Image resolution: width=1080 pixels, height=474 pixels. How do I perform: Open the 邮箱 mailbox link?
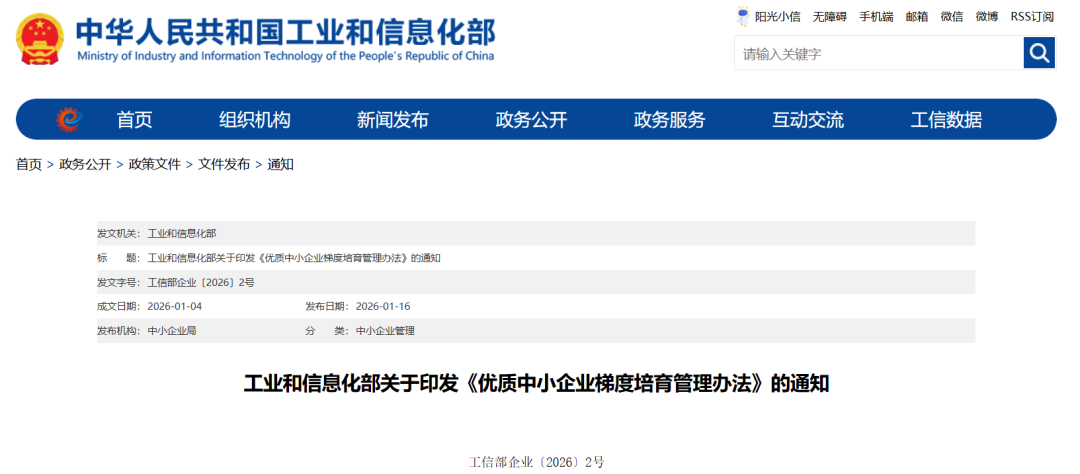(917, 17)
